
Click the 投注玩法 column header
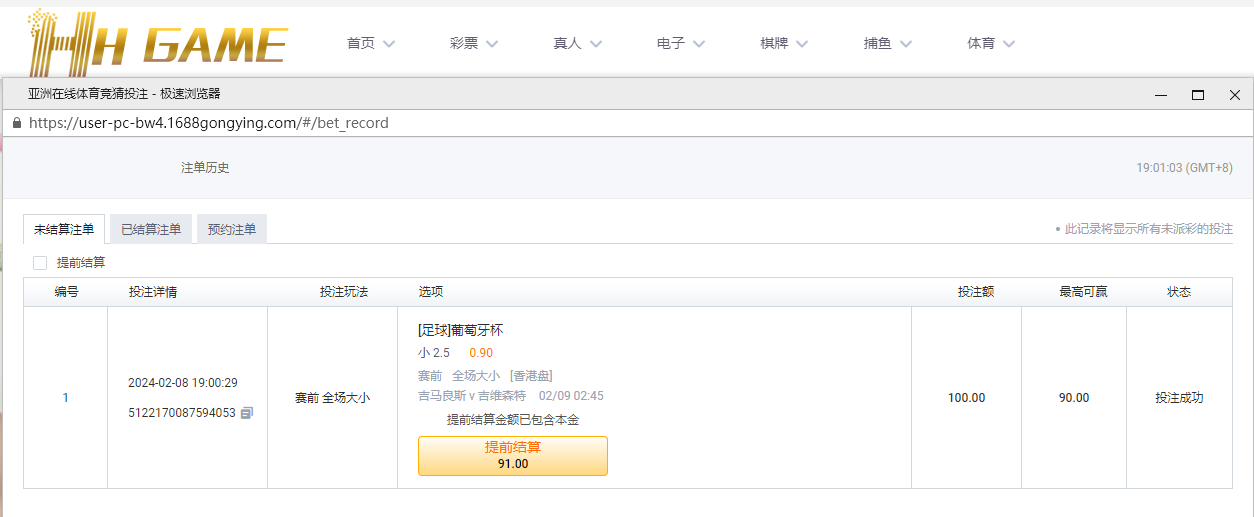click(x=344, y=292)
